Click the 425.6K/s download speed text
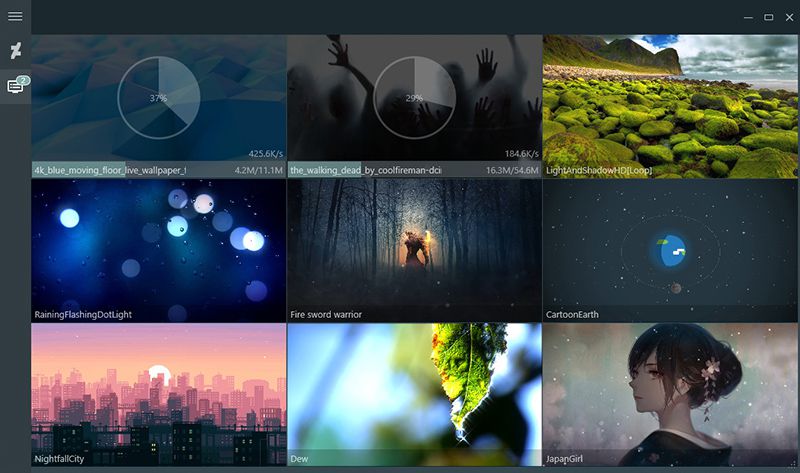Viewport: 800px width, 473px height. [265, 154]
